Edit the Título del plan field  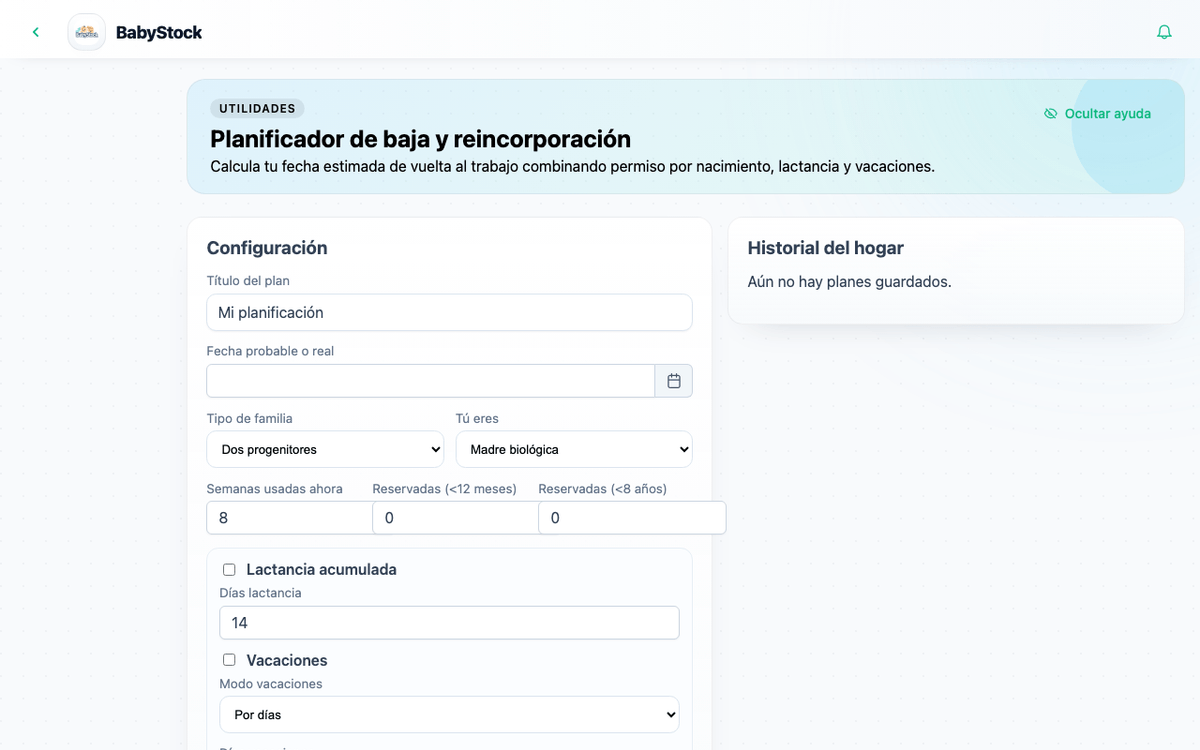coord(449,312)
